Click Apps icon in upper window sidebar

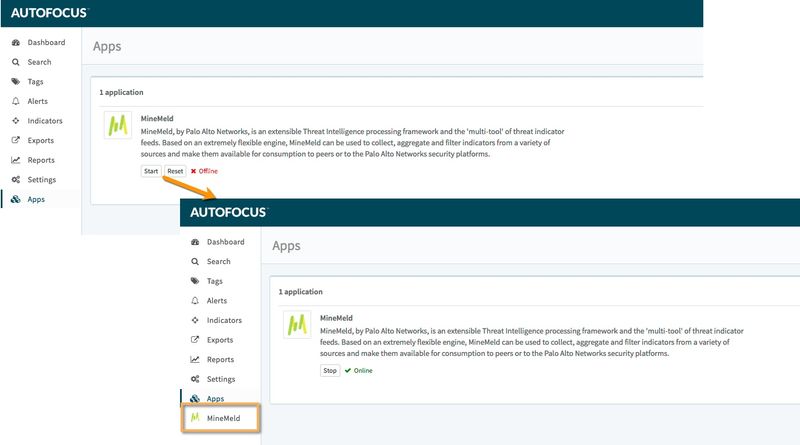pos(16,199)
